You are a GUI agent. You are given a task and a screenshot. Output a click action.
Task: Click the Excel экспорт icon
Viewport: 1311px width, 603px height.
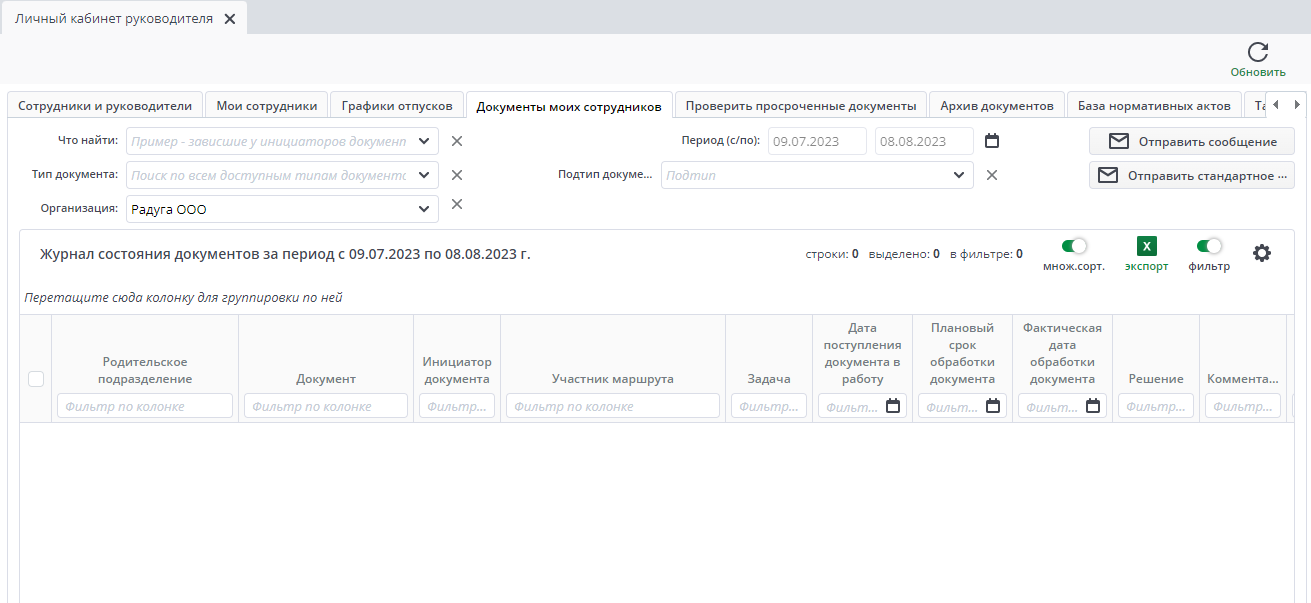[x=1147, y=246]
